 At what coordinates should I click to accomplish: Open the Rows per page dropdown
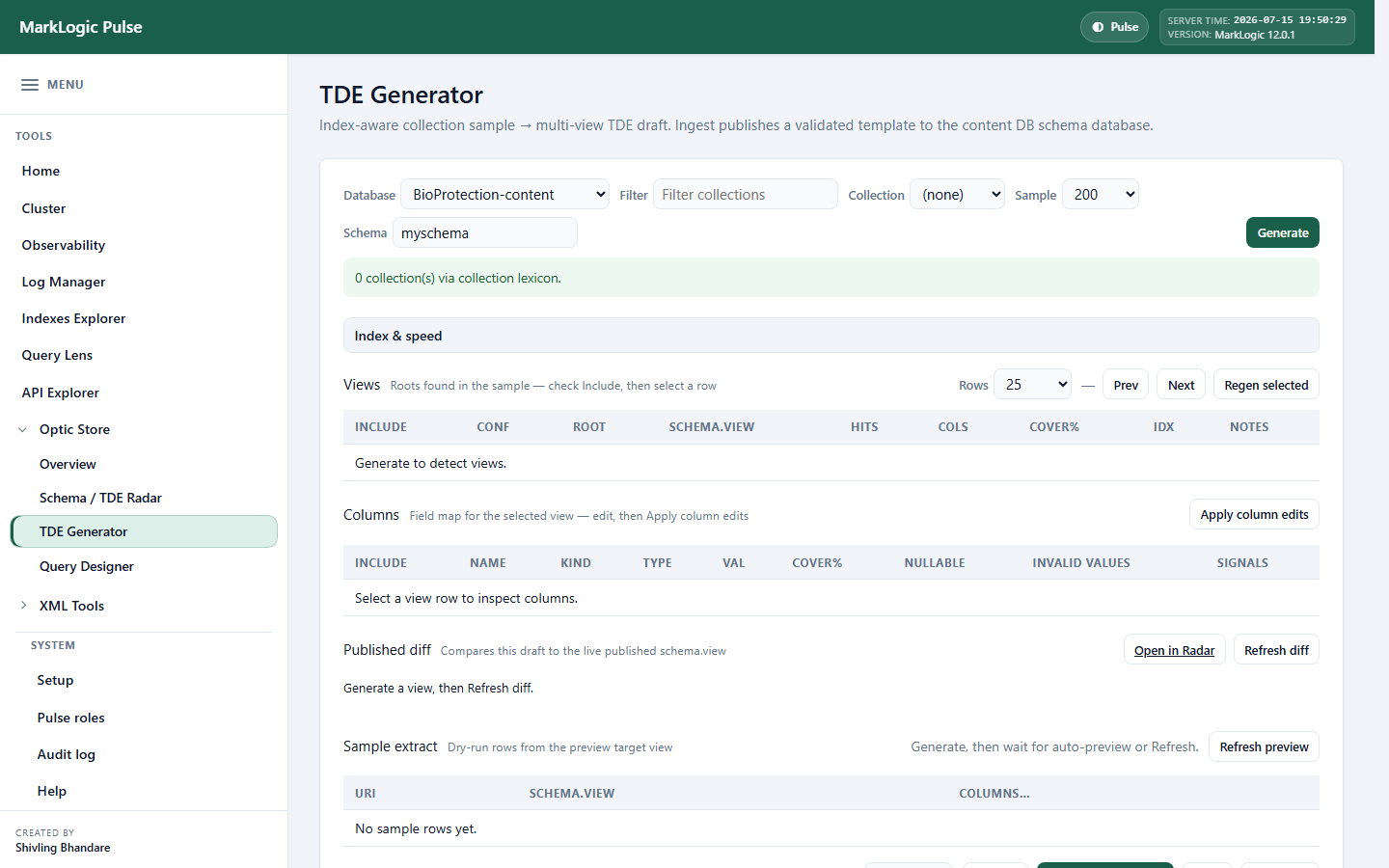pos(1032,384)
